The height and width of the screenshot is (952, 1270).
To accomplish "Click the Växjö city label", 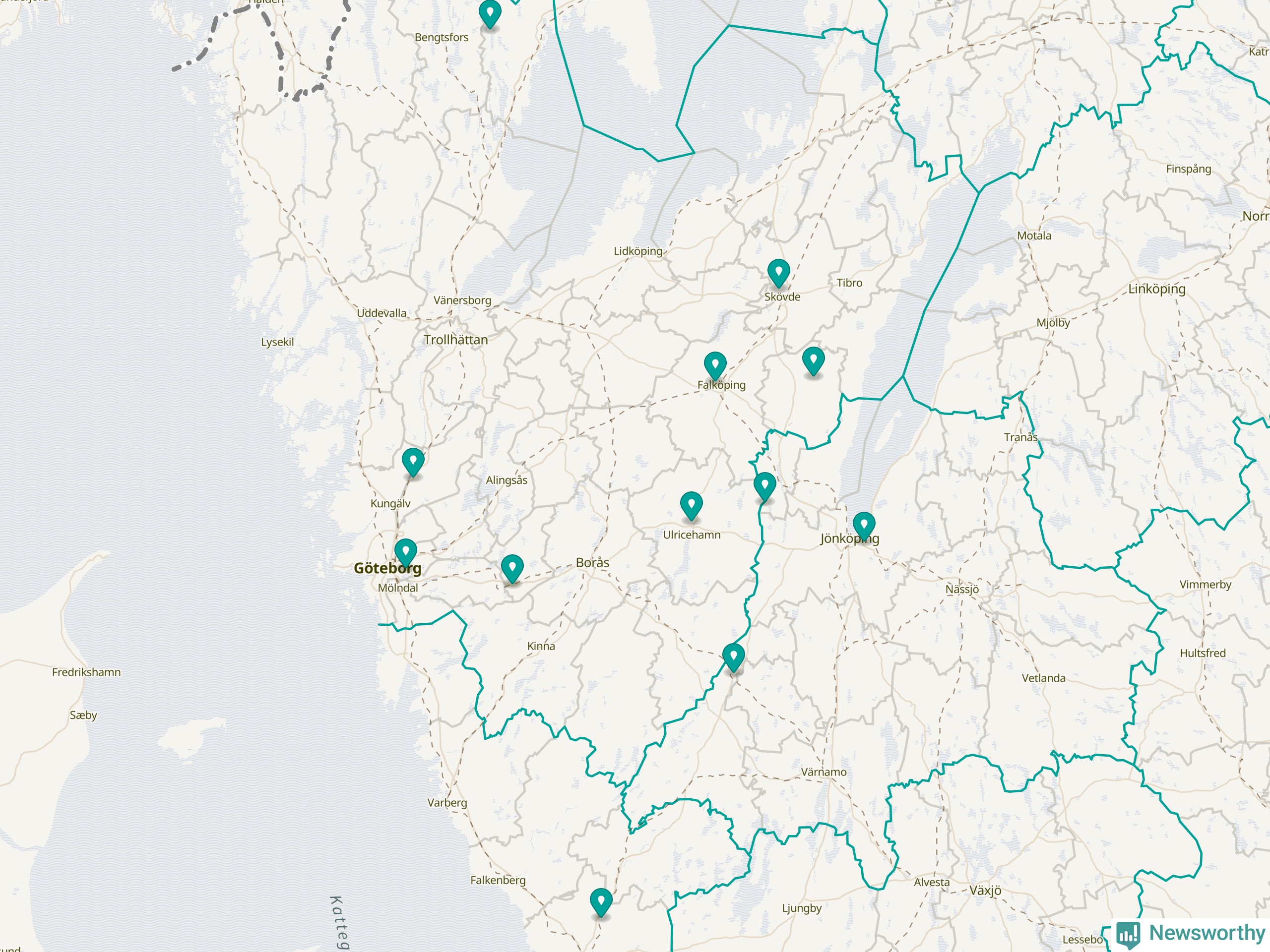I will [x=985, y=891].
